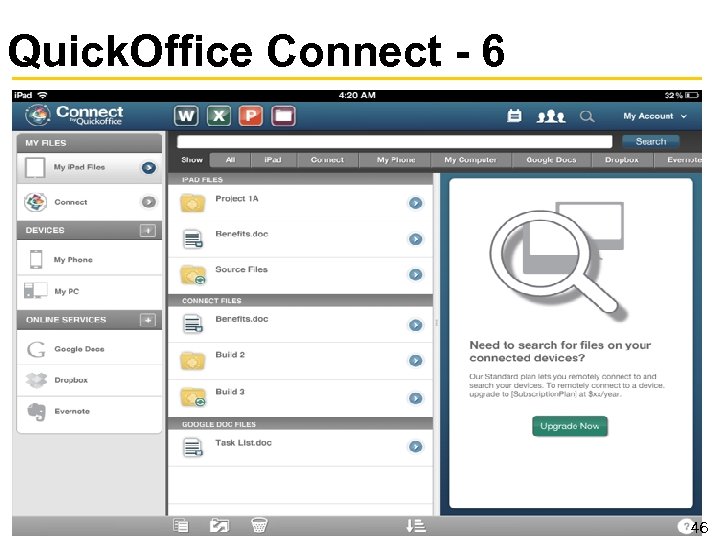Click the iPad Wi-Fi status icon

coord(42,95)
